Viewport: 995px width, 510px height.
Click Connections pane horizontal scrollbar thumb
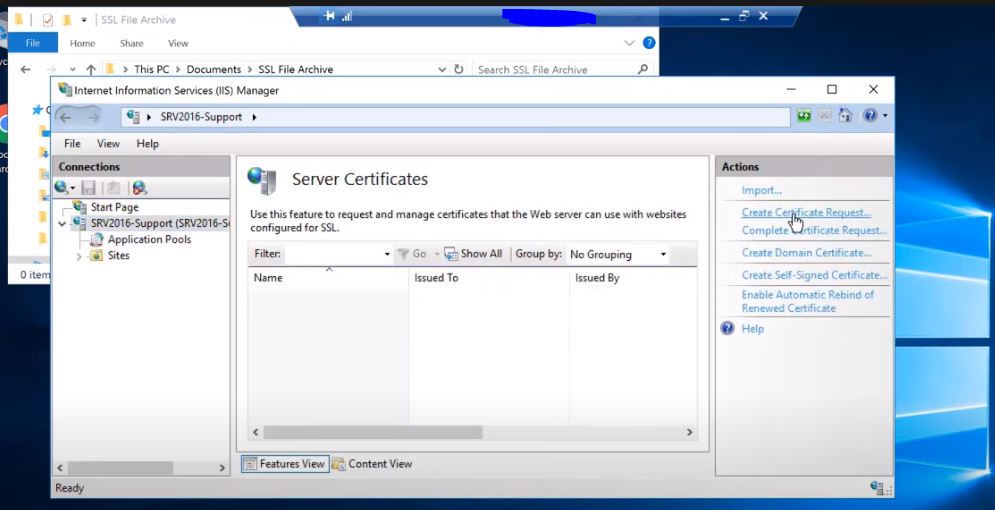tap(120, 468)
